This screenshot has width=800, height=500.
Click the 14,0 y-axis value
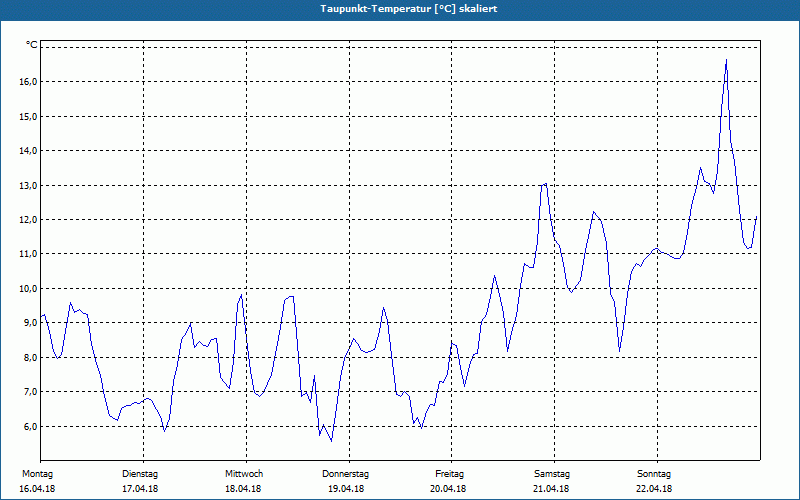point(28,151)
